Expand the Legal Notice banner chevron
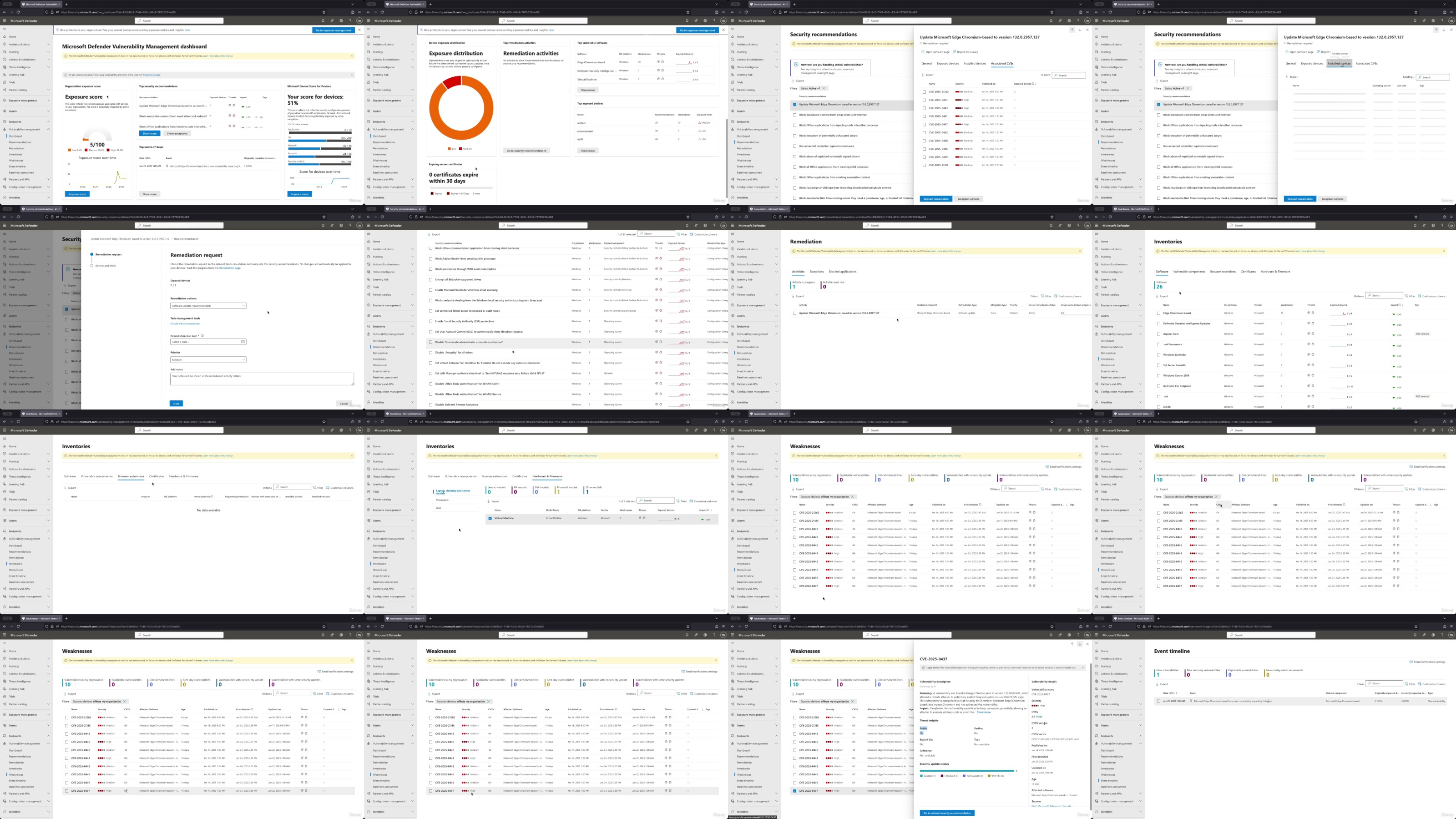The height and width of the screenshot is (819, 1456). point(1082,667)
